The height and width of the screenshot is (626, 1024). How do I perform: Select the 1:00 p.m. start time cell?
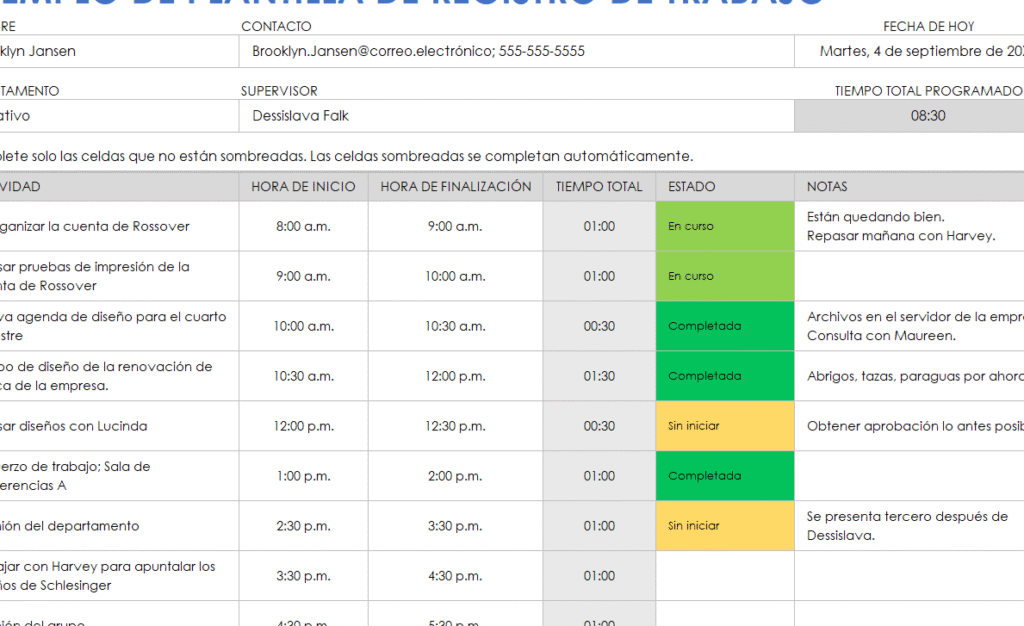point(303,476)
